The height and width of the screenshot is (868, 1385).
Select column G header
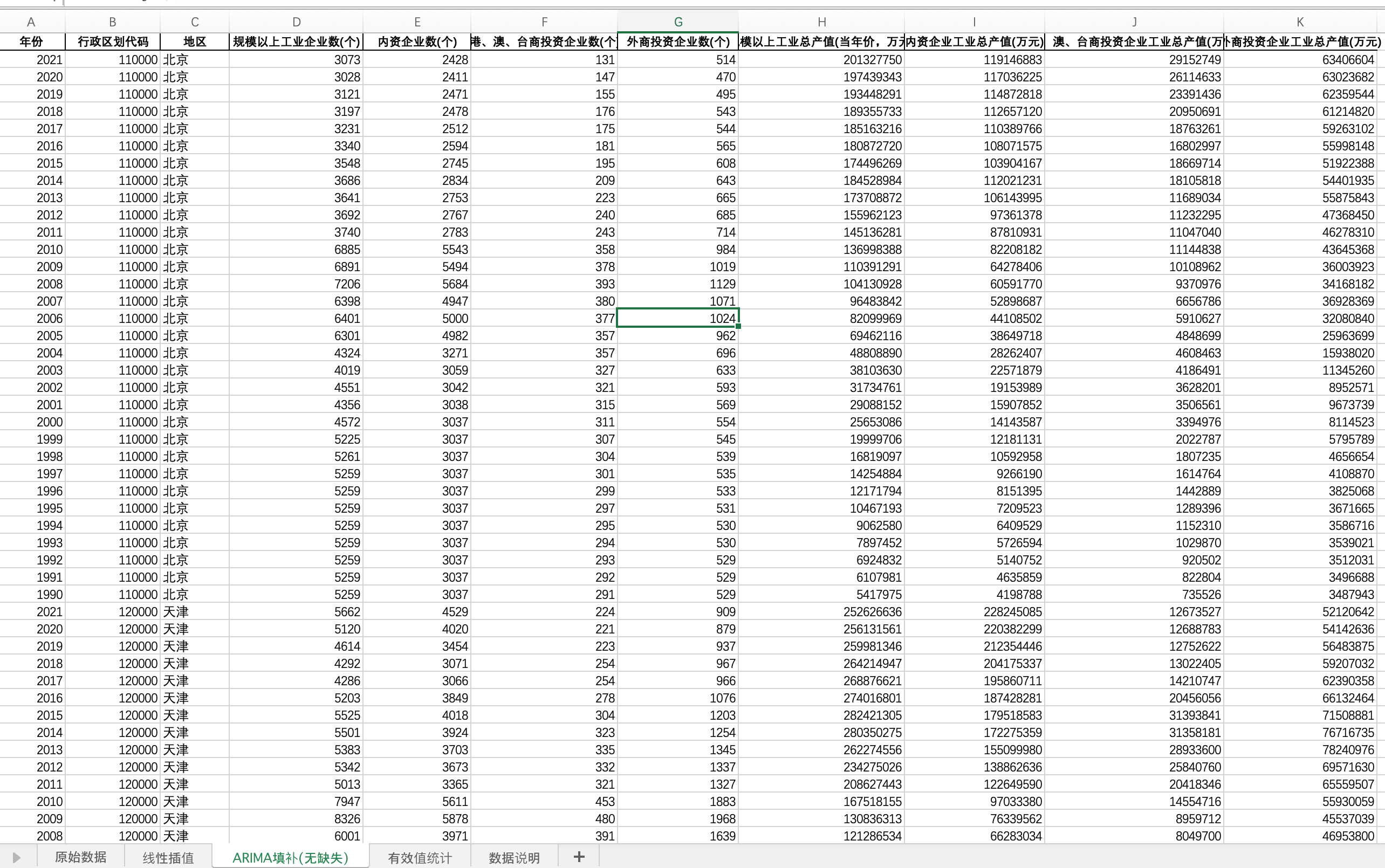pyautogui.click(x=677, y=22)
